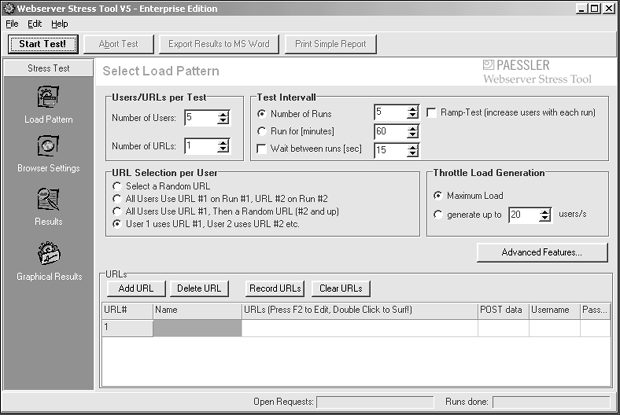Click the application icon in the title bar

click(x=10, y=8)
